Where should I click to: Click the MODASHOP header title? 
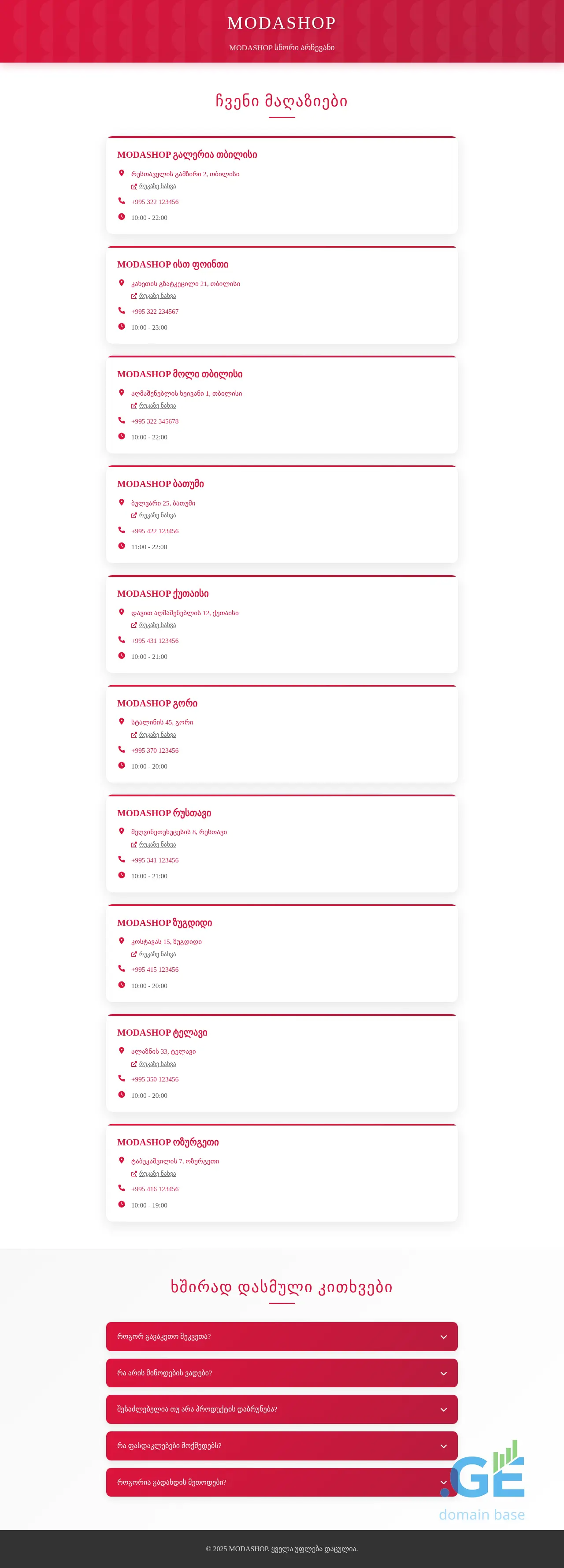pyautogui.click(x=282, y=23)
